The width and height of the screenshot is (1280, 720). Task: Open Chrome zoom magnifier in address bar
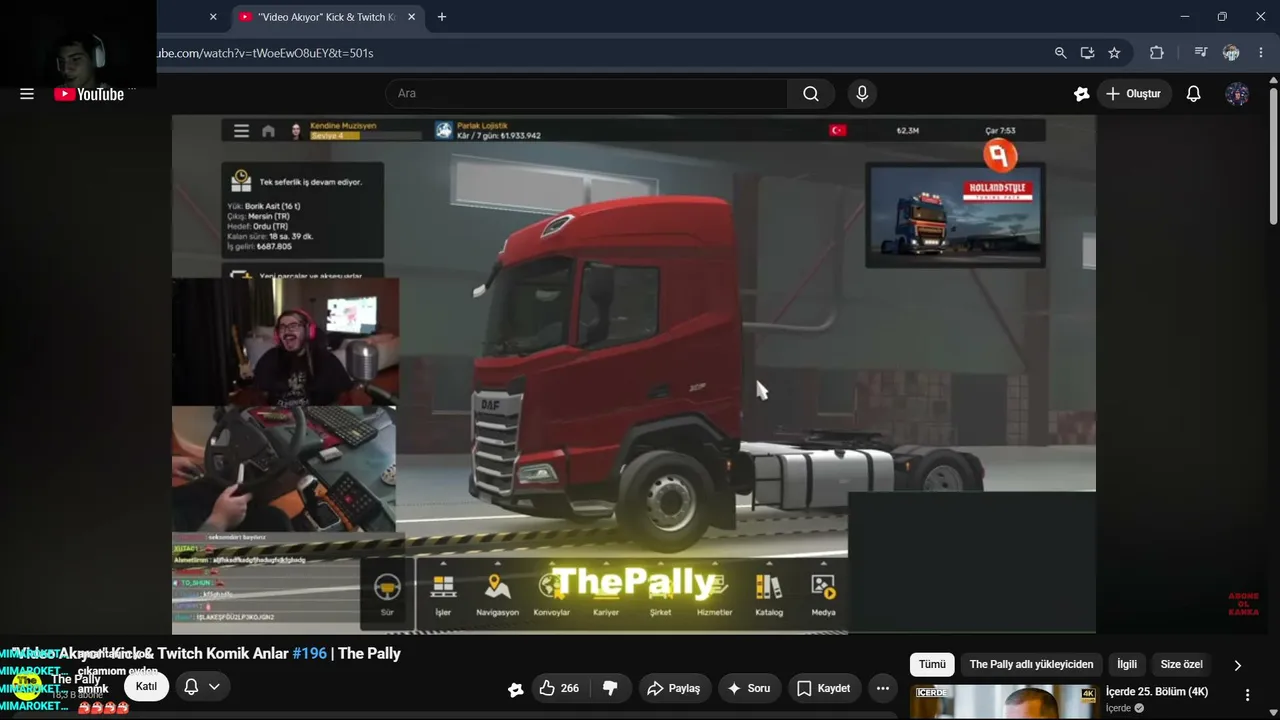(1061, 53)
